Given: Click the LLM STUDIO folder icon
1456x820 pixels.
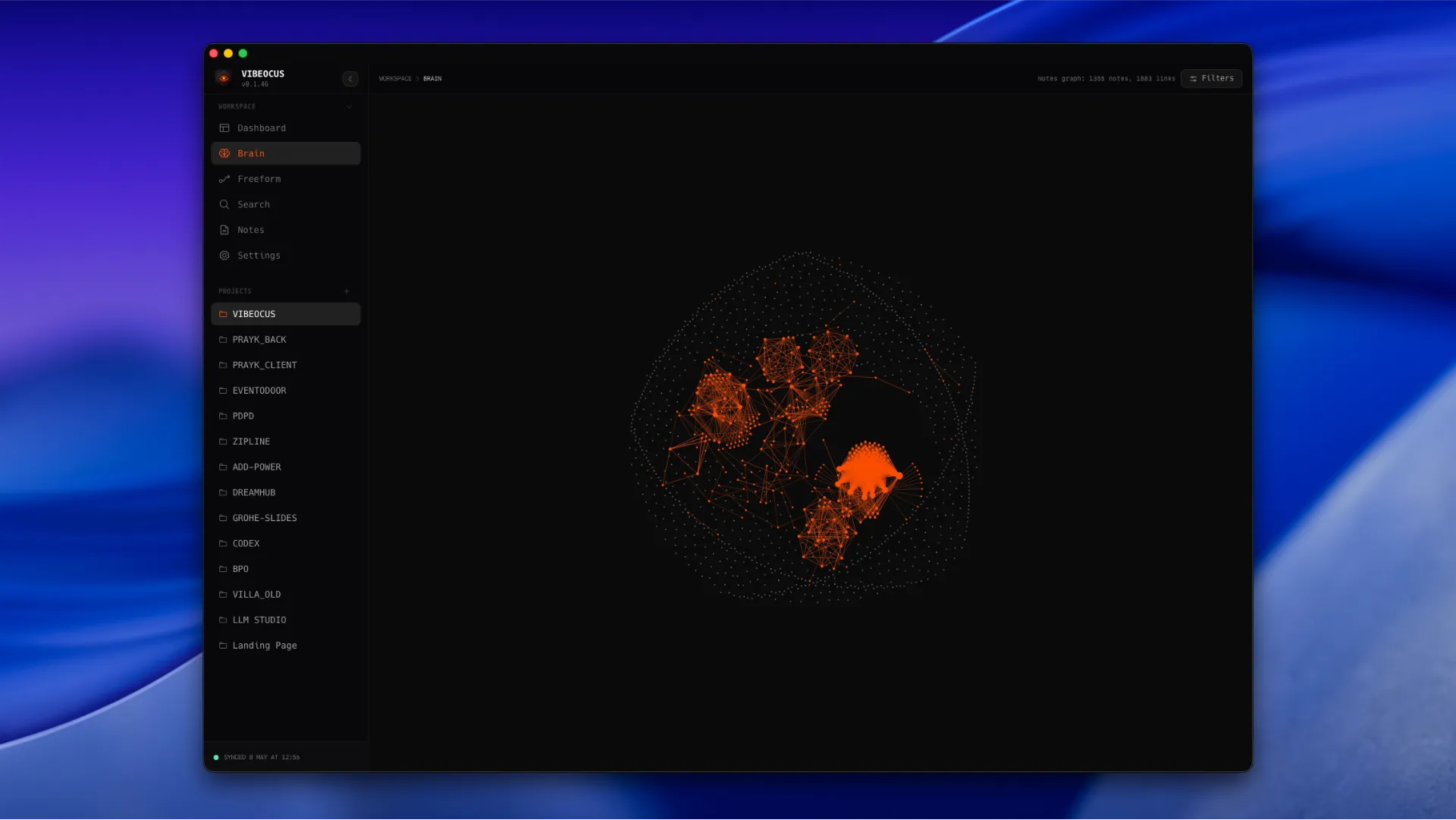Looking at the screenshot, I should click(223, 620).
